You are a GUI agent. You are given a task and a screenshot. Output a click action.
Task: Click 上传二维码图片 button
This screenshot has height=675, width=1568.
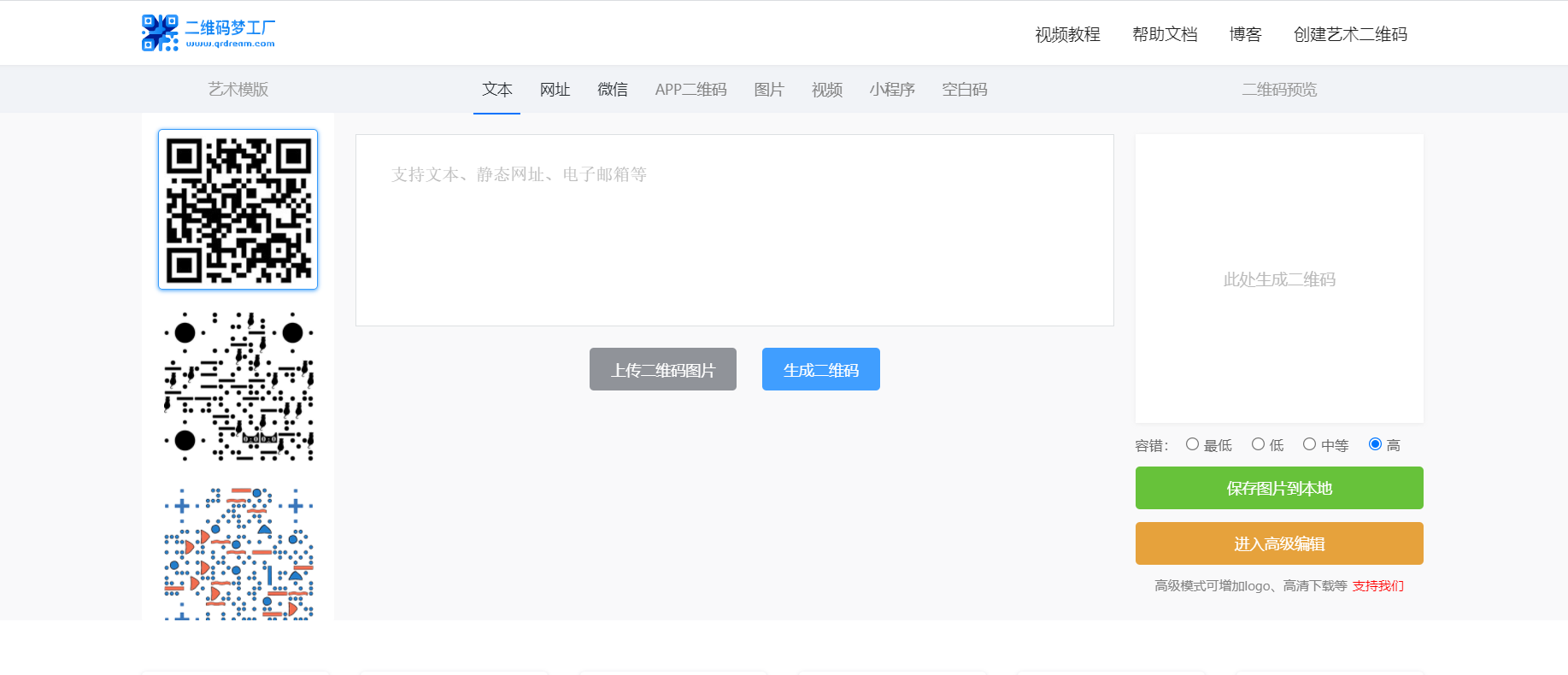(x=663, y=369)
